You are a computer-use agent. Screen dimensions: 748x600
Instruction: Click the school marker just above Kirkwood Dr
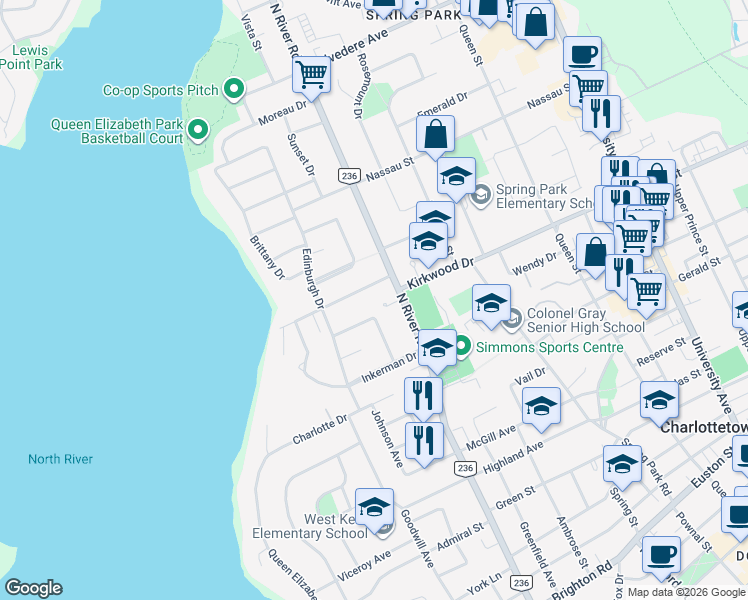[x=428, y=241]
